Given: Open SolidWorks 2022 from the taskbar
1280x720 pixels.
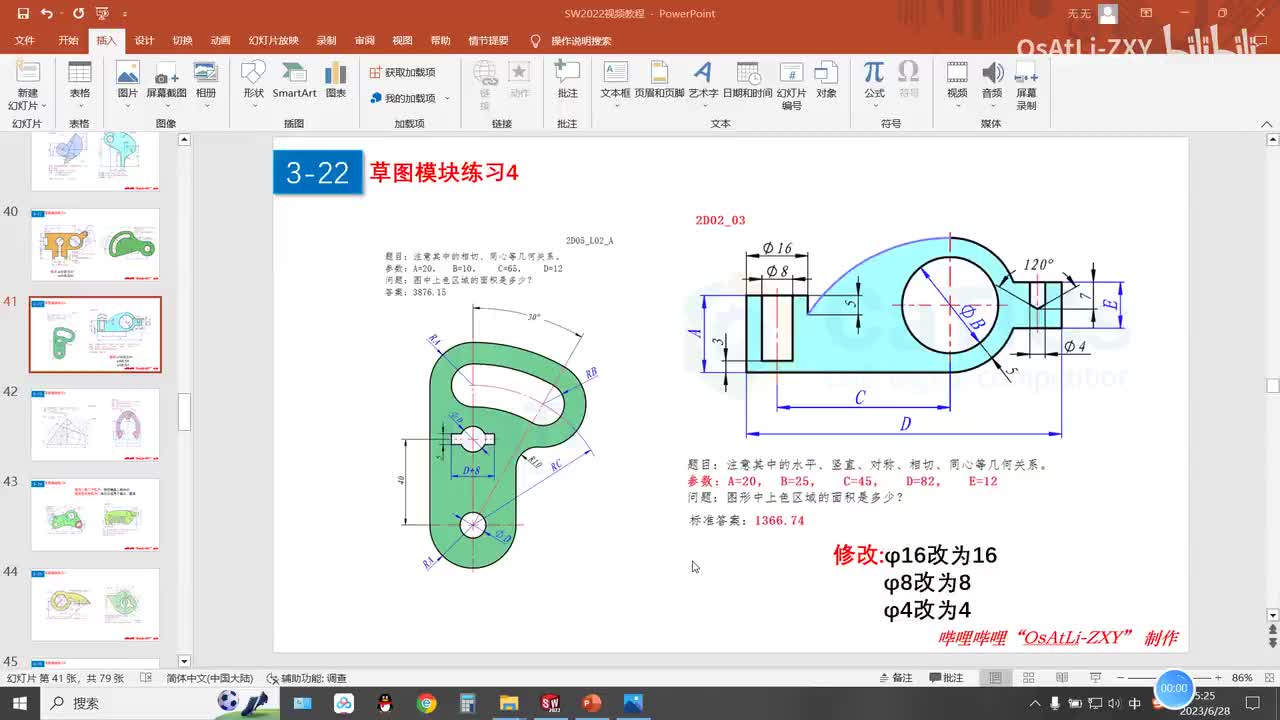Looking at the screenshot, I should (550, 703).
